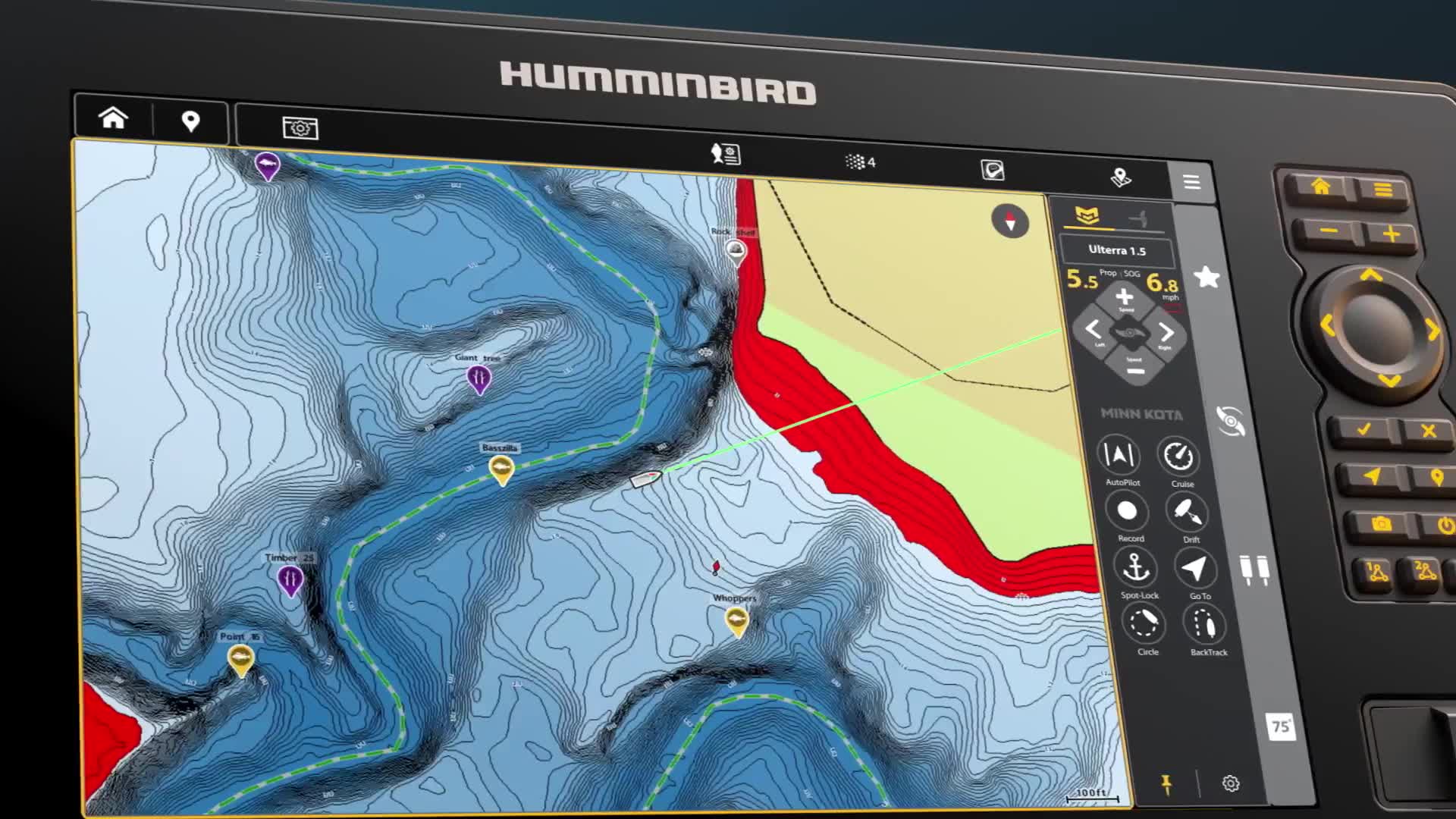Increase trolling motor speed with plus
Image resolution: width=1456 pixels, height=819 pixels.
[1125, 297]
